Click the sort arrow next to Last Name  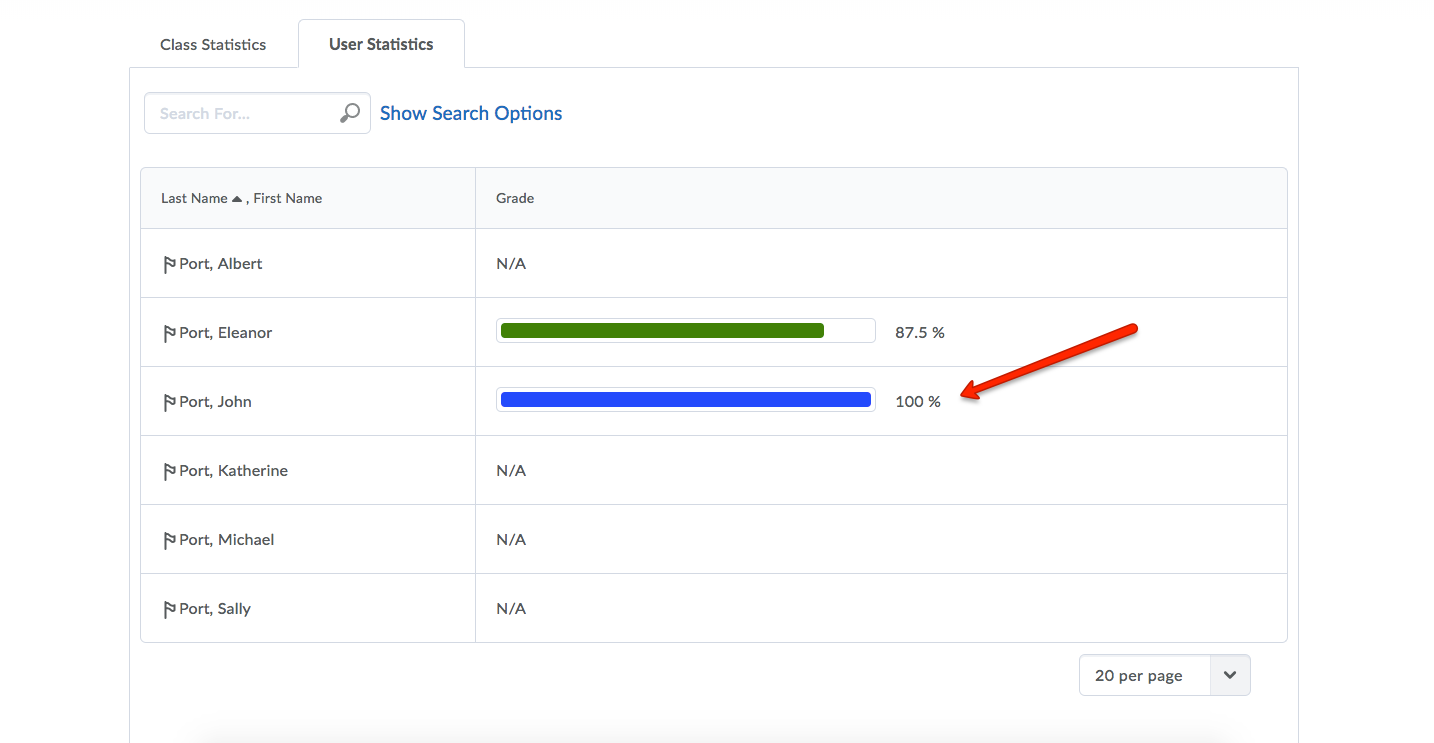[x=237, y=199]
